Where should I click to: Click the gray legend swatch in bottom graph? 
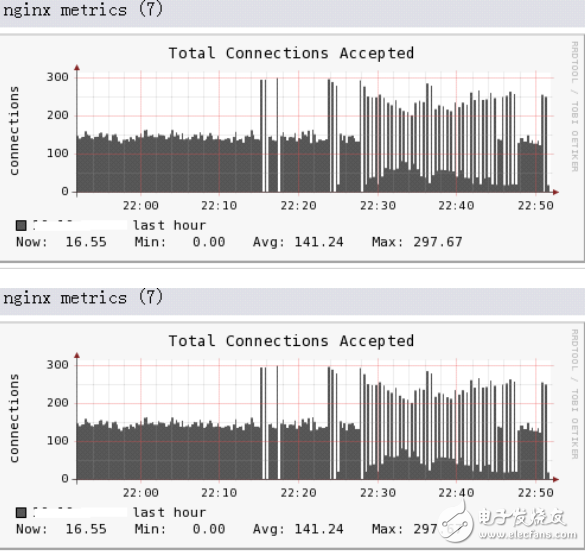(21, 513)
